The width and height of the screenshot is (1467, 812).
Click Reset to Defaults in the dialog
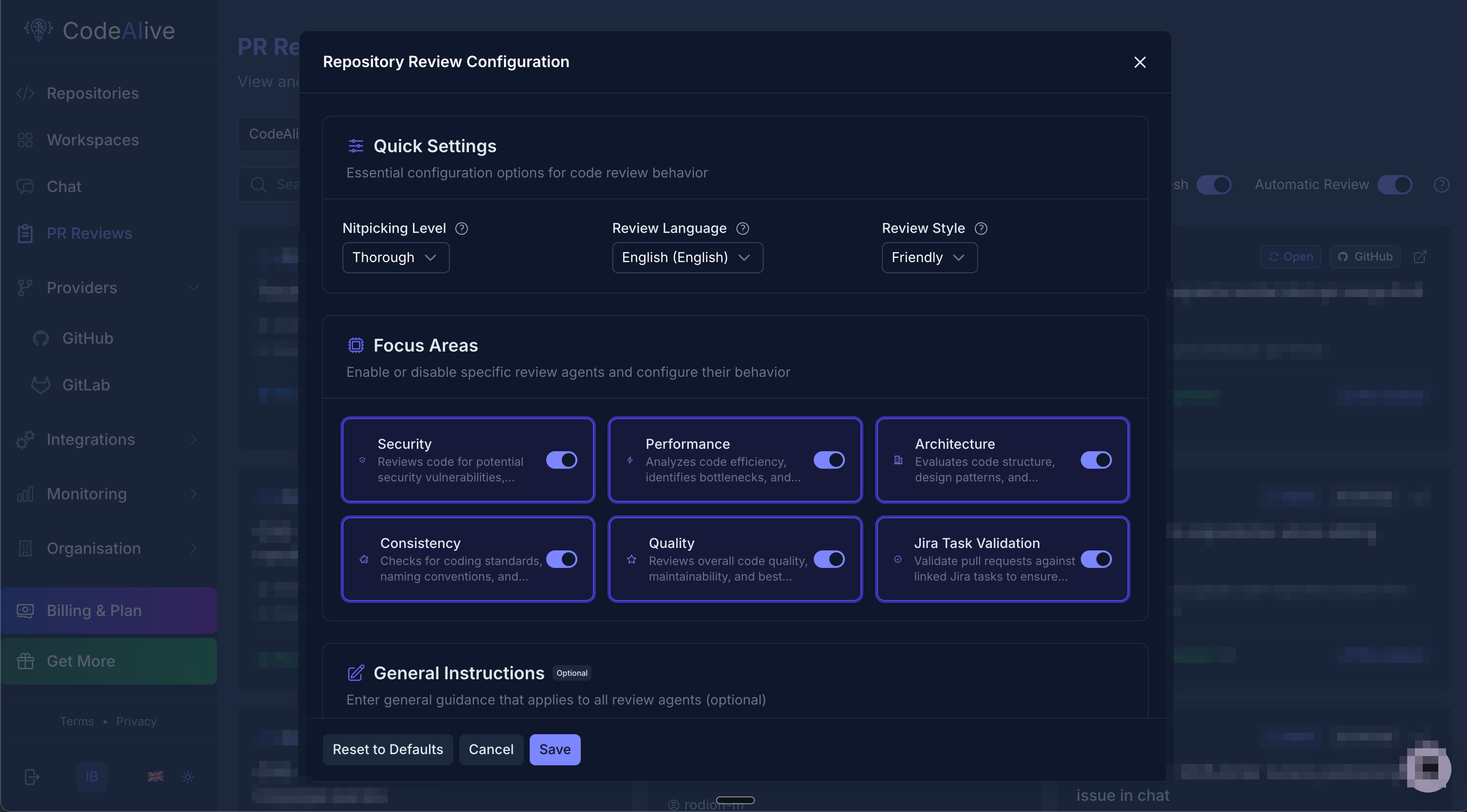coord(387,749)
